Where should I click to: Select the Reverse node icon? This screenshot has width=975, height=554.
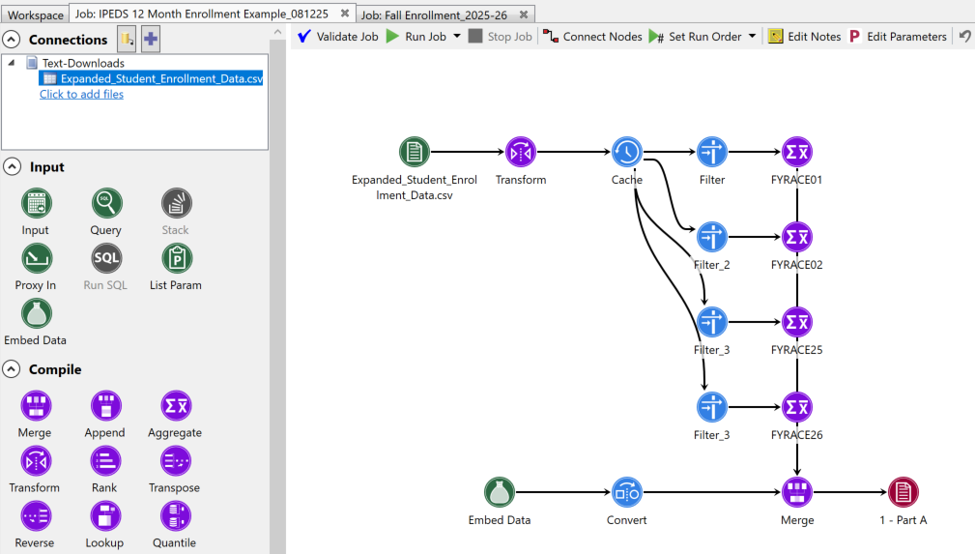pos(36,516)
